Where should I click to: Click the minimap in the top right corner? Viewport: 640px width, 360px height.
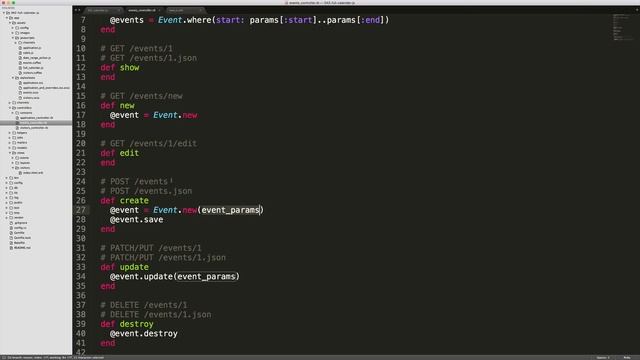click(x=622, y=28)
